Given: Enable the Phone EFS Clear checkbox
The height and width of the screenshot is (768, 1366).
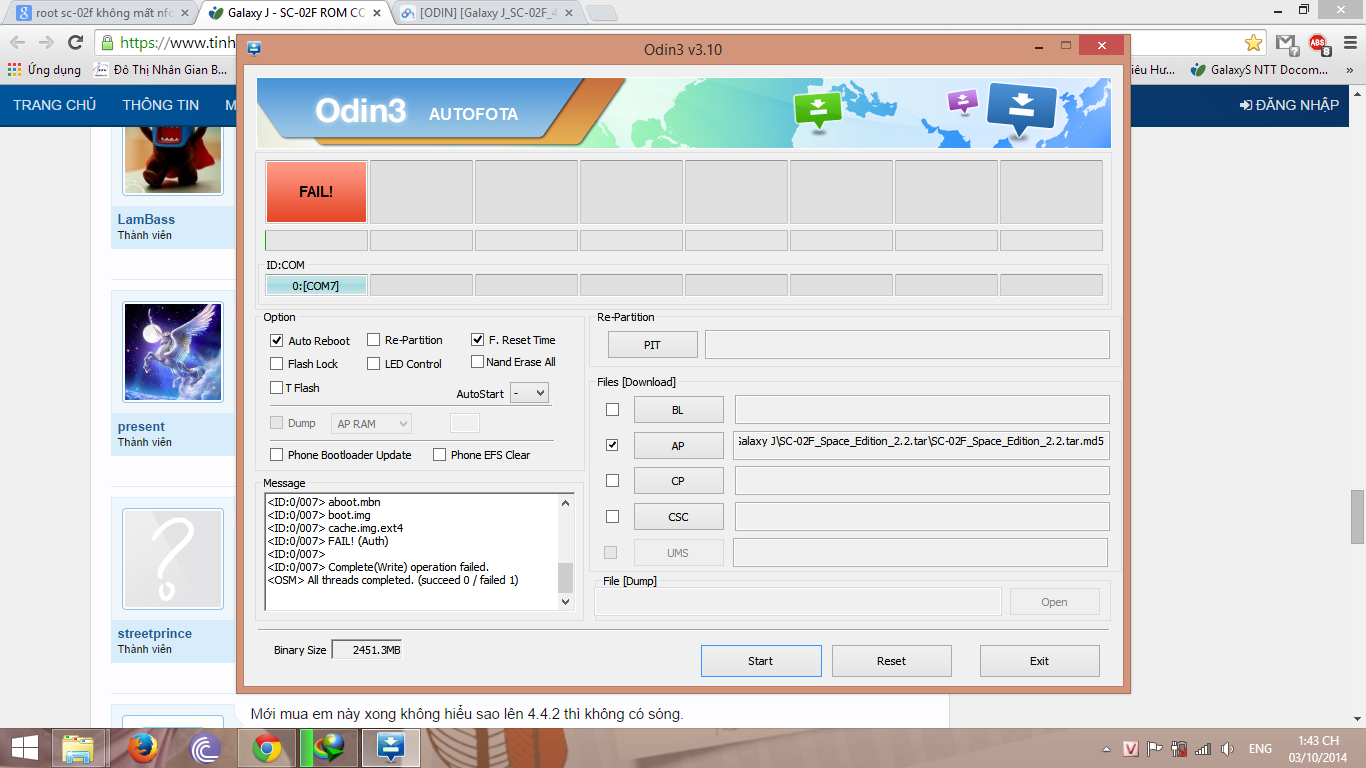Looking at the screenshot, I should 440,455.
